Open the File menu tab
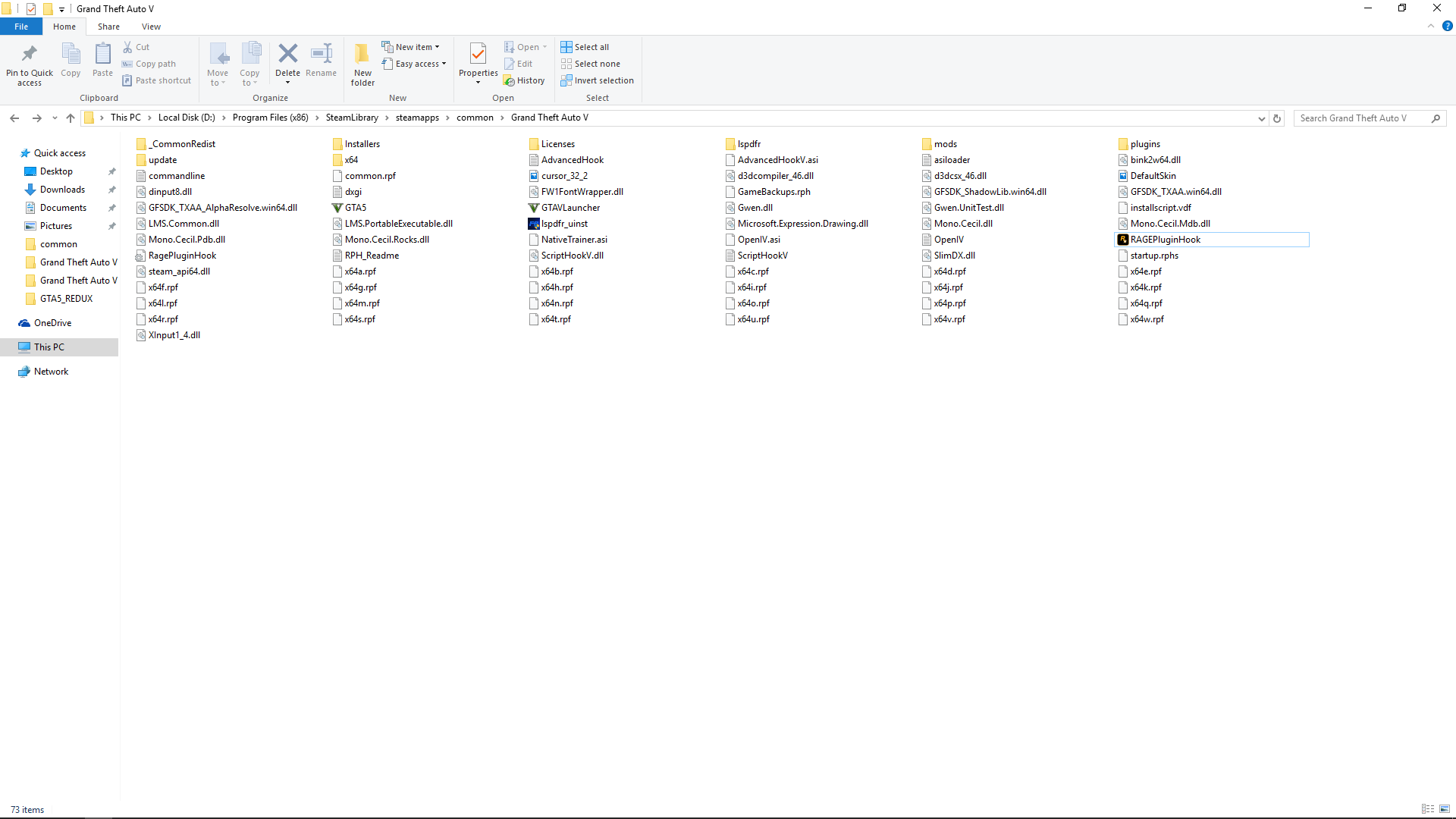Viewport: 1456px width, 819px height. point(21,27)
